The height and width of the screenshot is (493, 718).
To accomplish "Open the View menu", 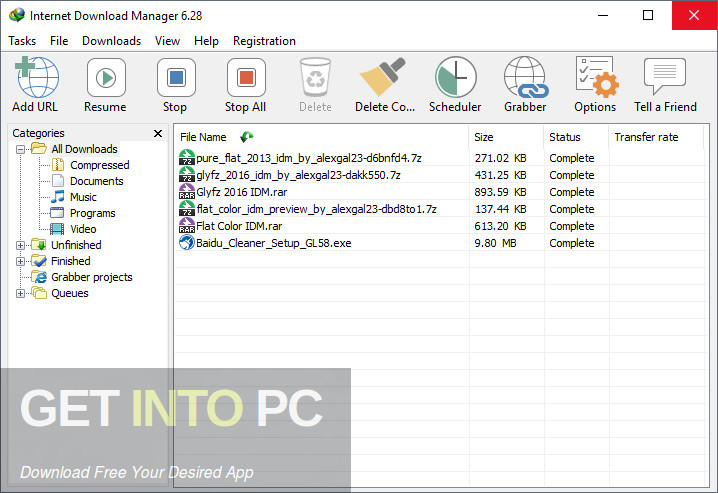I will click(x=167, y=41).
